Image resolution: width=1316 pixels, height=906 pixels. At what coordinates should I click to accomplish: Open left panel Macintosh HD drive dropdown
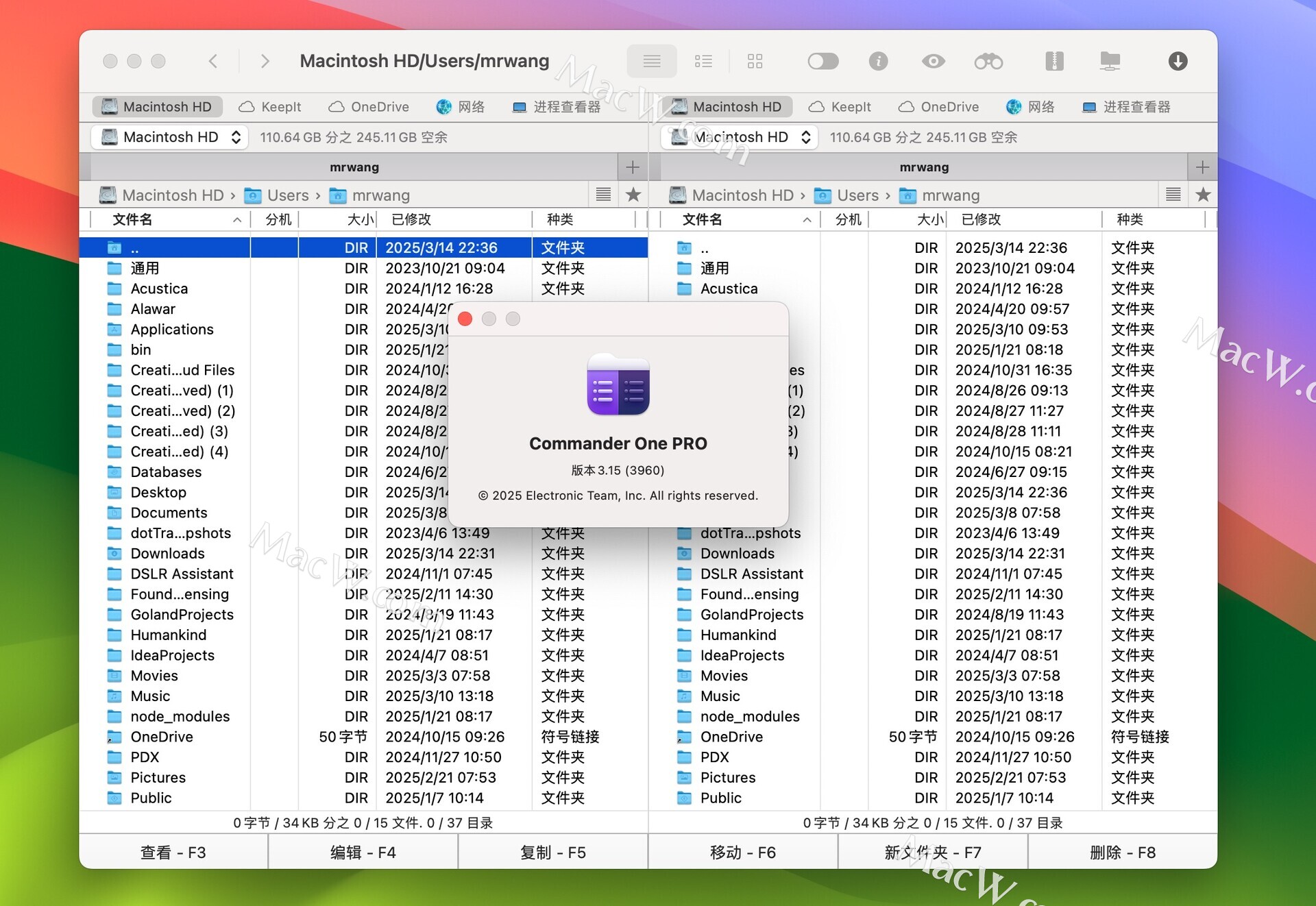pyautogui.click(x=170, y=137)
